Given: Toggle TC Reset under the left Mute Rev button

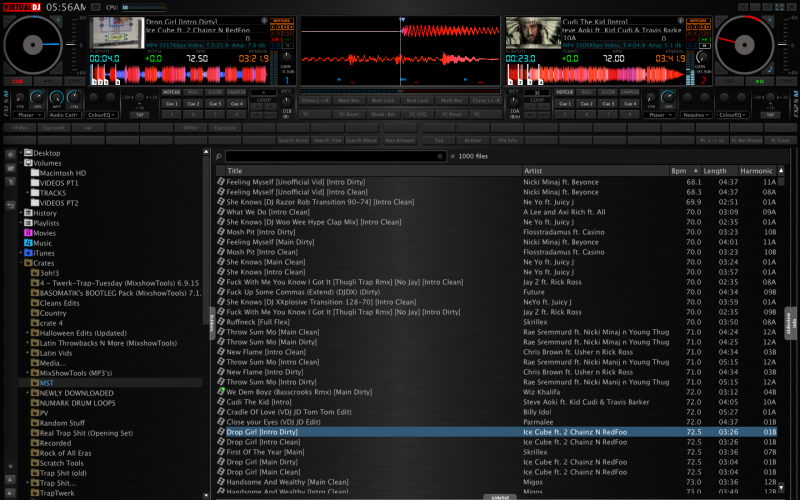Looking at the screenshot, I should click(349, 114).
